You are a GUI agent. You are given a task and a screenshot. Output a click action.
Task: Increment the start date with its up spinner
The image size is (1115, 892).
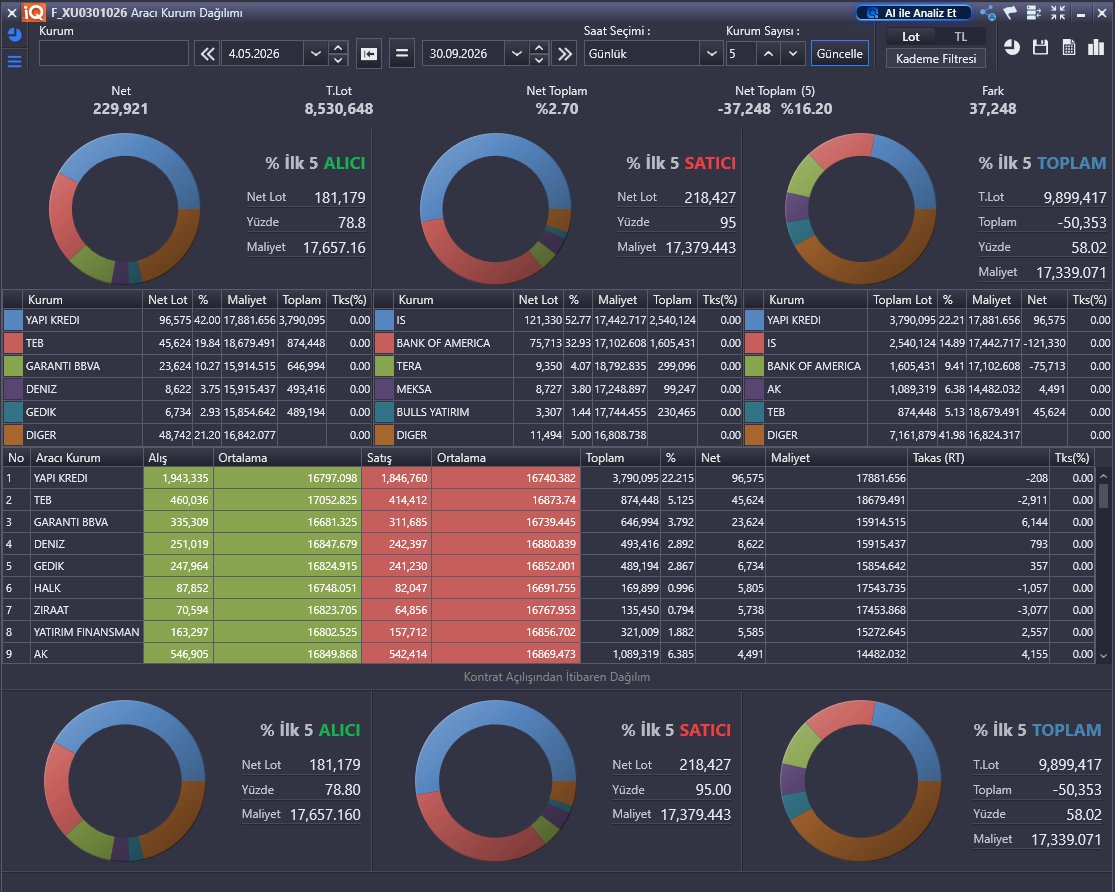pyautogui.click(x=338, y=48)
